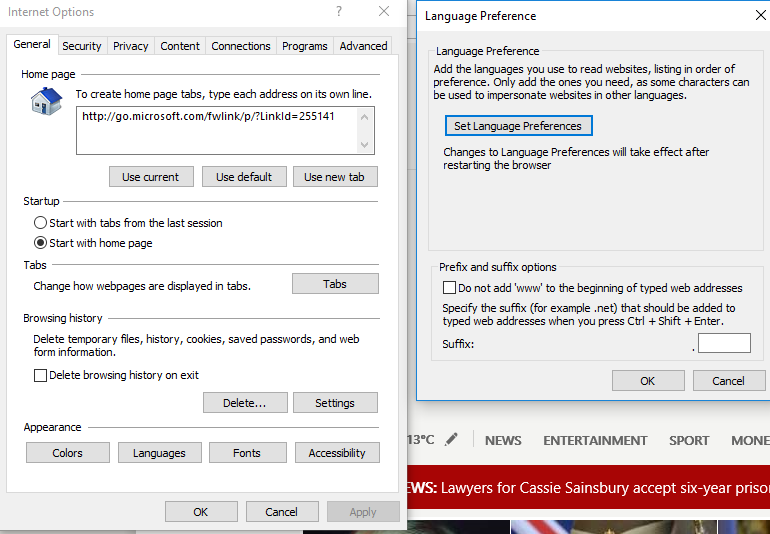Close the Internet Options dialog
This screenshot has height=534, width=770.
[x=384, y=11]
